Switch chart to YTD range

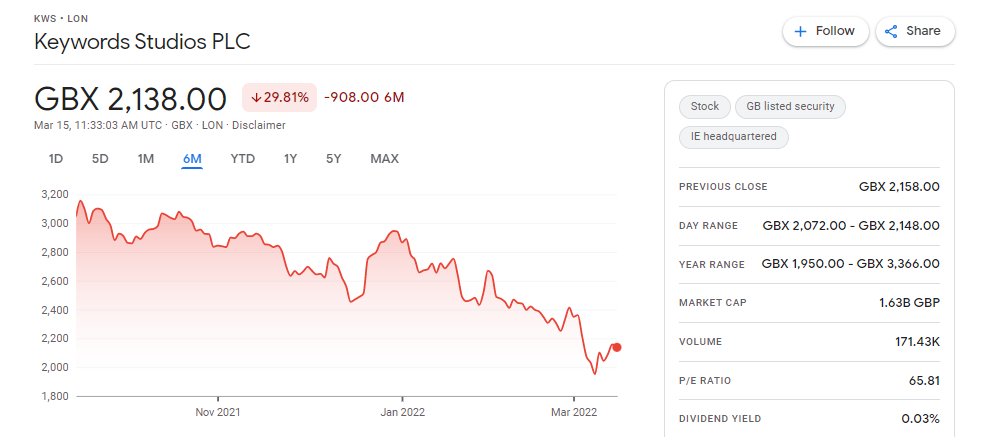[x=243, y=159]
